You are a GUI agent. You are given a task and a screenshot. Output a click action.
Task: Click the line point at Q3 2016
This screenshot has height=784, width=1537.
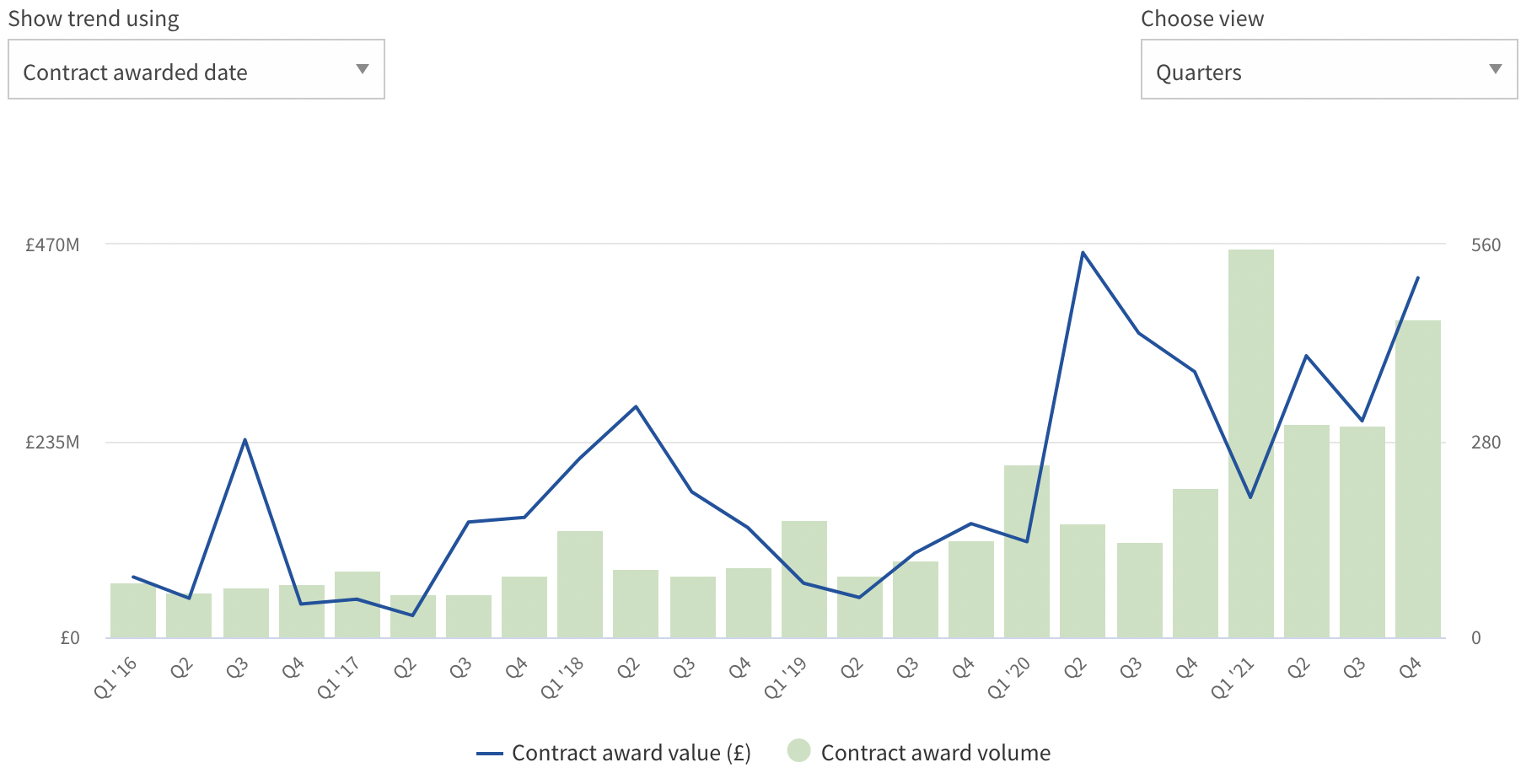(x=245, y=439)
